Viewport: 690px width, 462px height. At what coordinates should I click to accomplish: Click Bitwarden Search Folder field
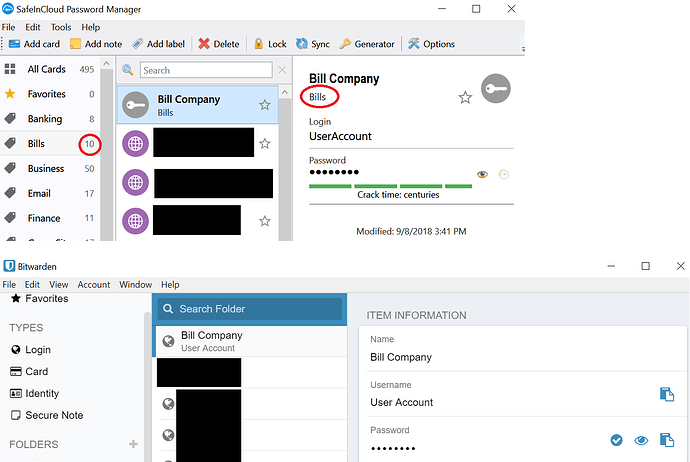[250, 309]
